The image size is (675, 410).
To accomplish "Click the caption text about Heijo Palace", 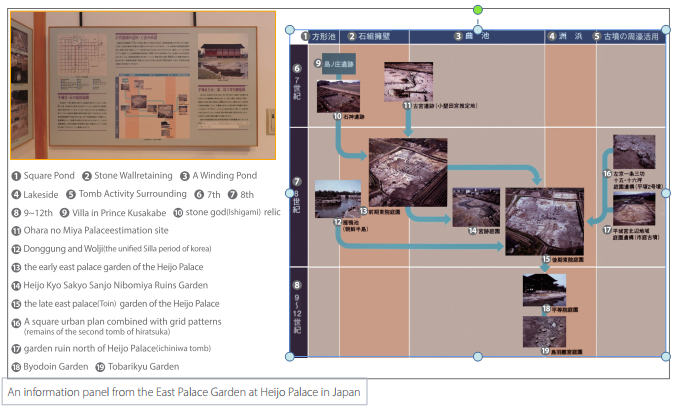I will [x=183, y=392].
